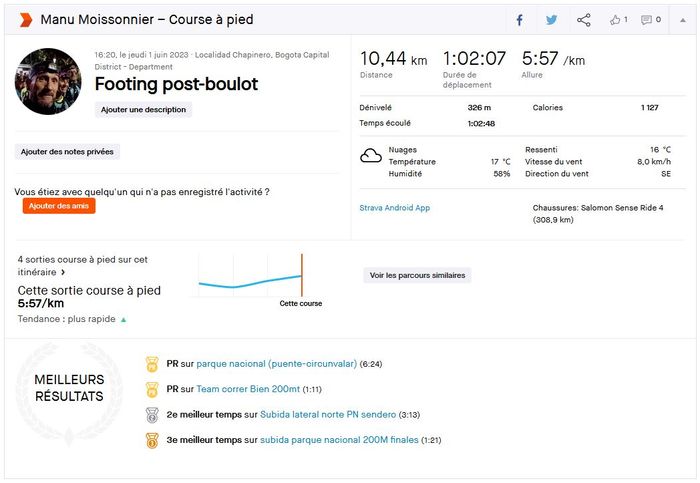The height and width of the screenshot is (483, 700).
Task: Open Subida lateral norte PN sendero segment
Action: pyautogui.click(x=328, y=414)
